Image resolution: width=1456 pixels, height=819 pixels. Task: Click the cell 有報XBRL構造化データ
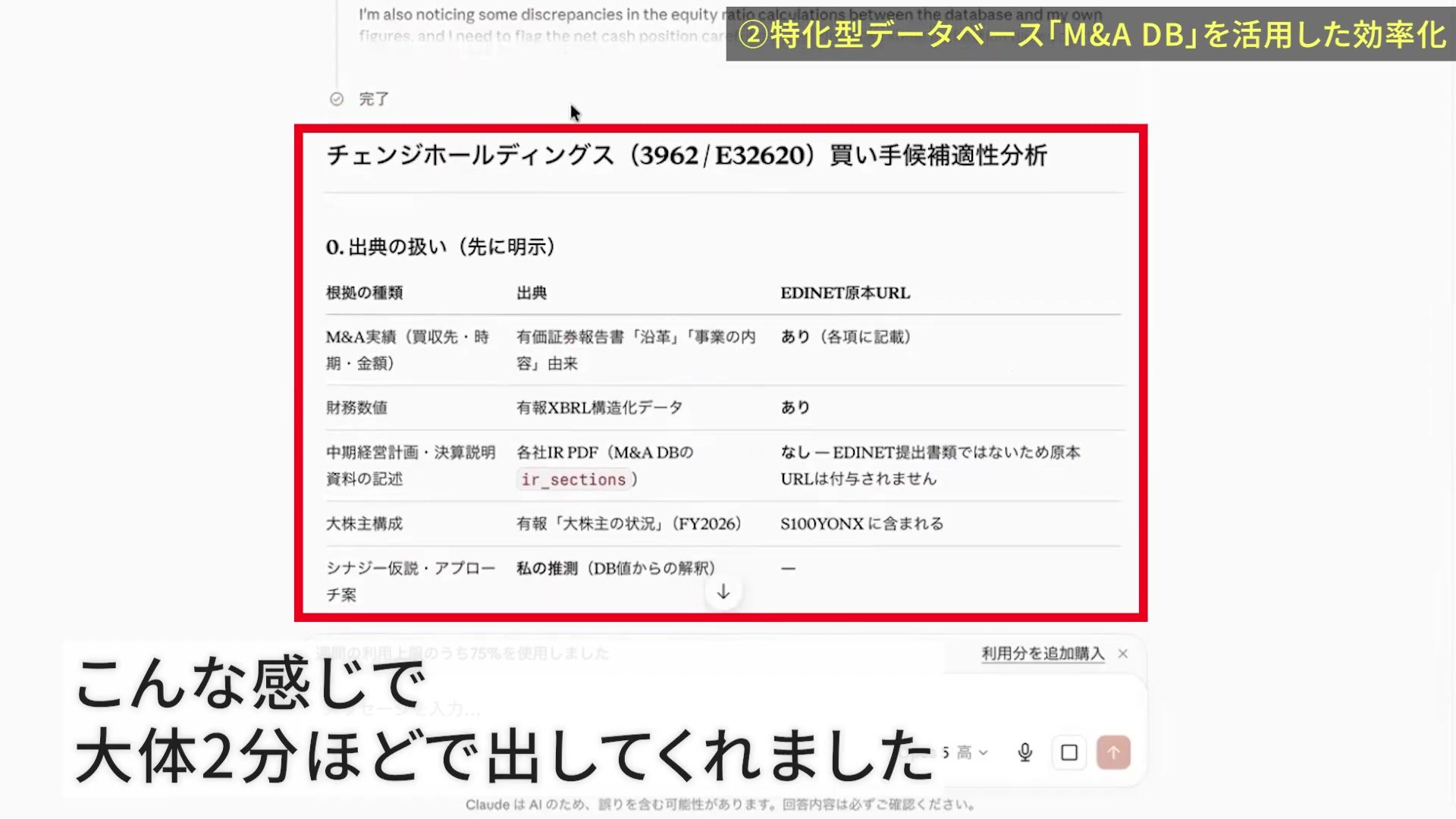click(600, 407)
